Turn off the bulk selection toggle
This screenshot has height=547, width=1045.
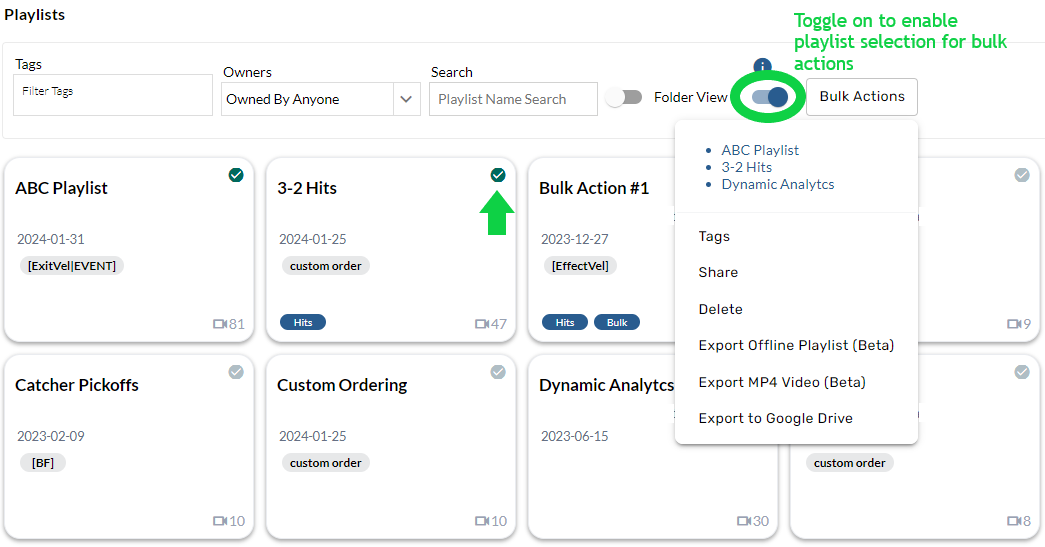[770, 97]
